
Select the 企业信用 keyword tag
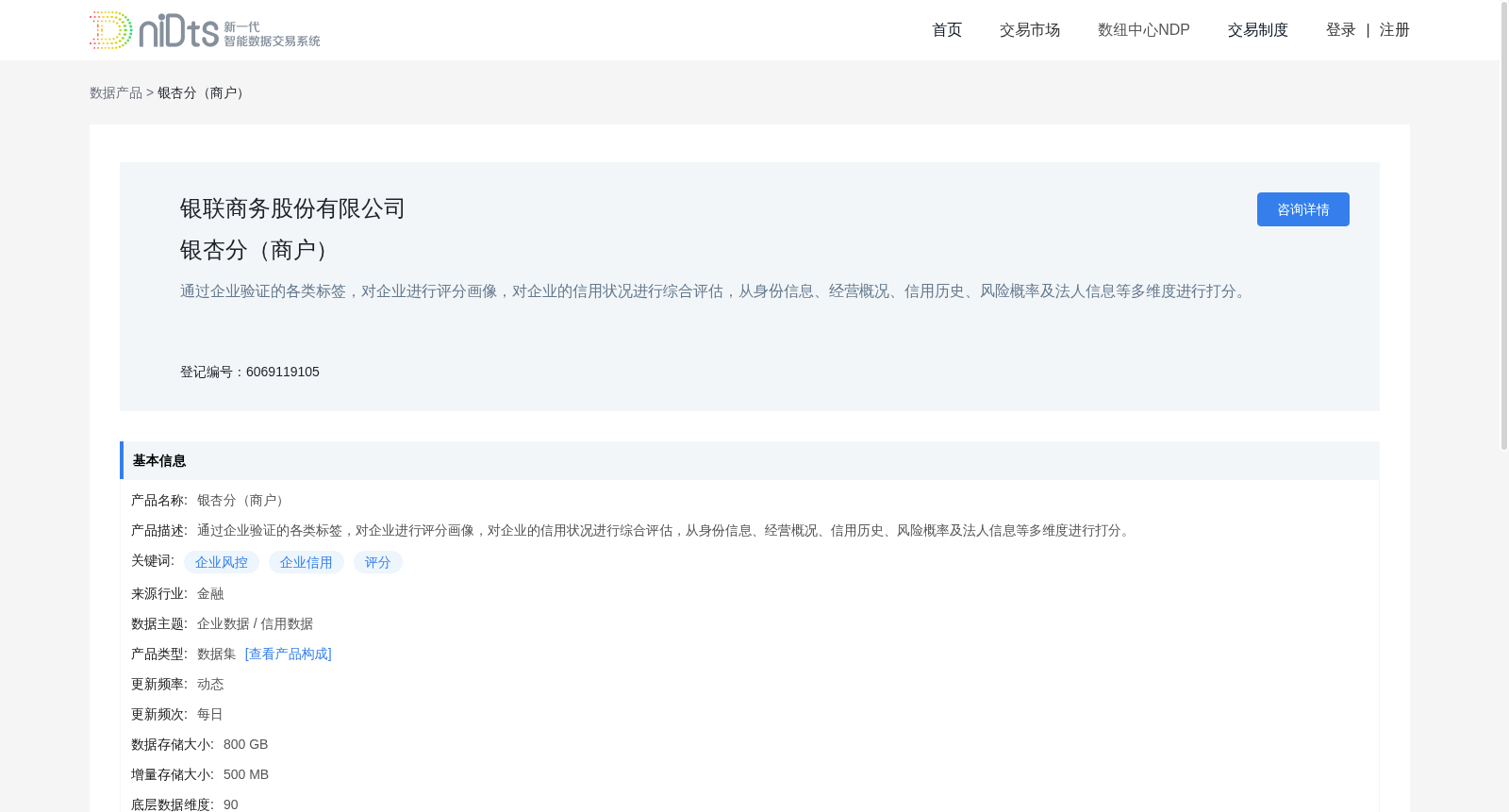(x=307, y=562)
